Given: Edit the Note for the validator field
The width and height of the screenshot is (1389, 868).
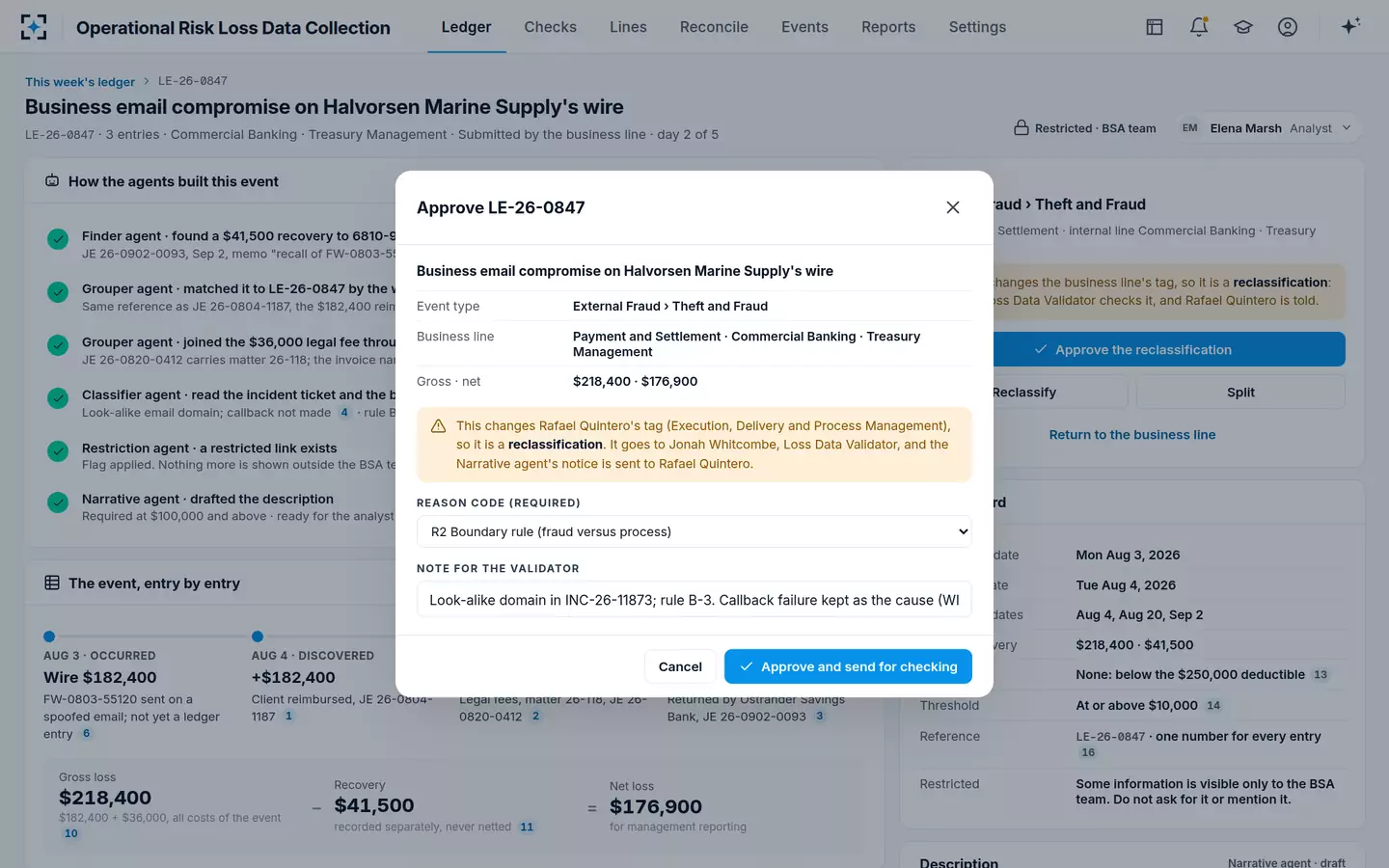Looking at the screenshot, I should pyautogui.click(x=694, y=600).
